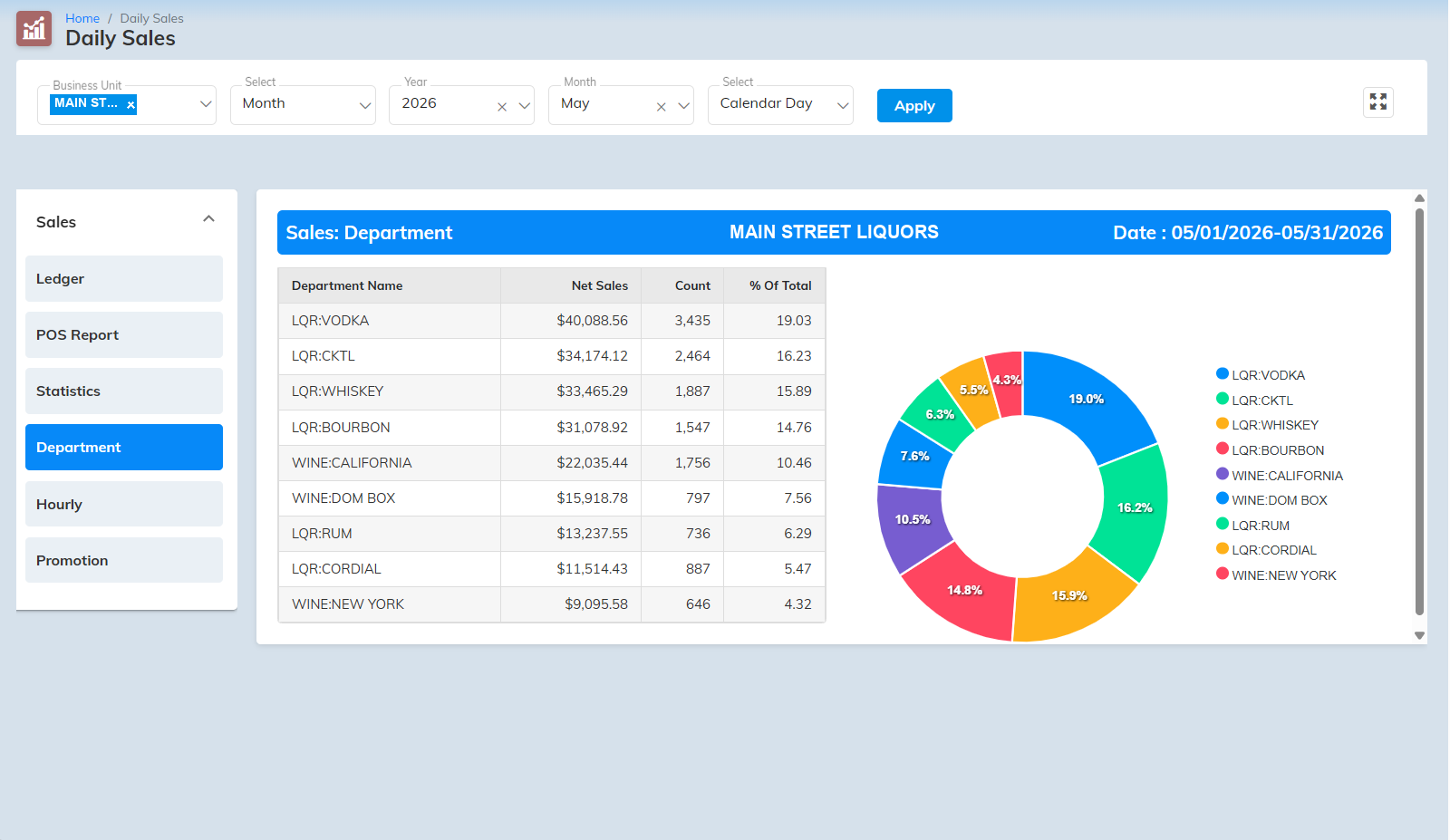Click the 3,435 count value

692,321
